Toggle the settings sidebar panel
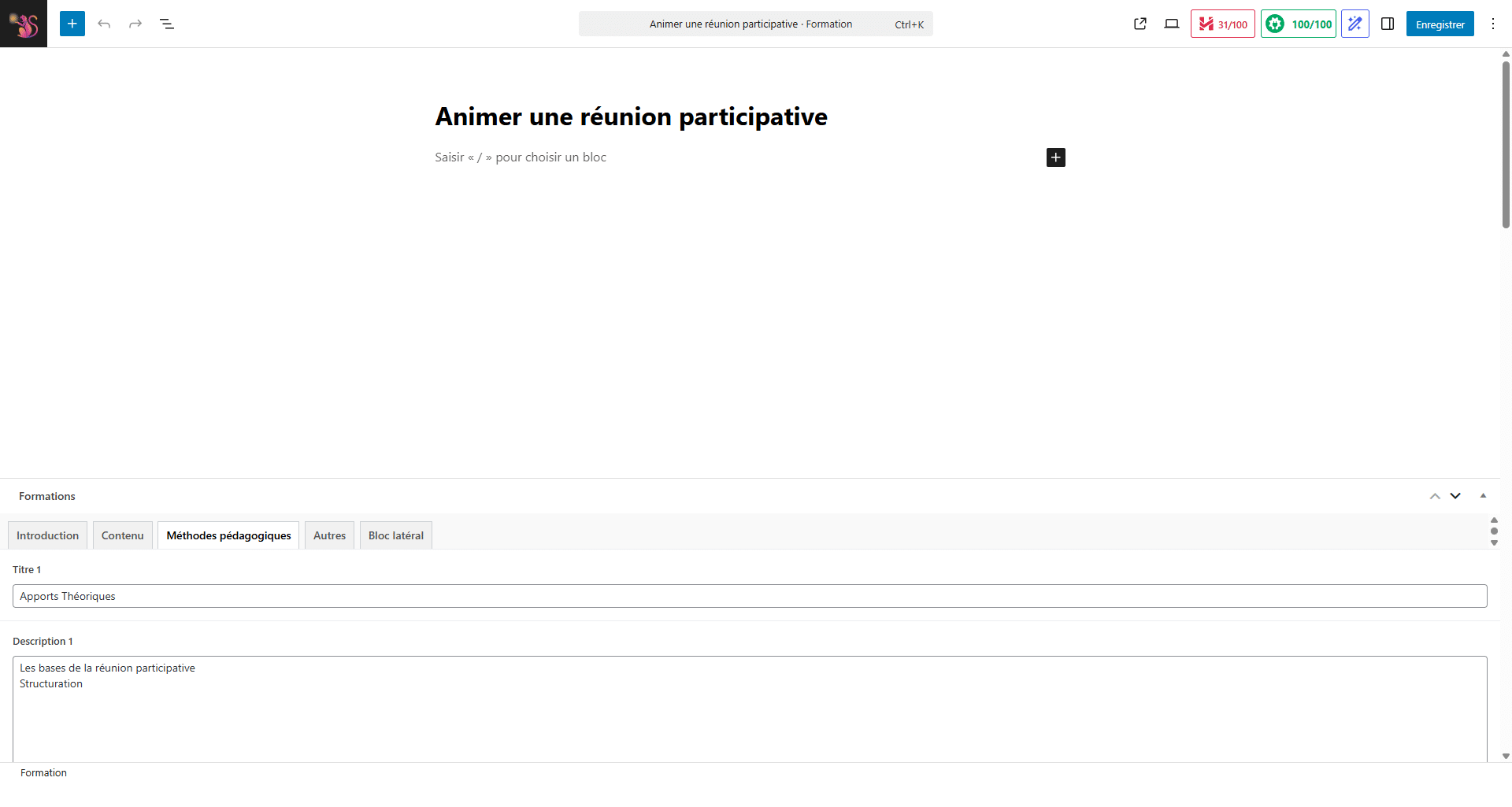Image resolution: width=1512 pixels, height=807 pixels. pyautogui.click(x=1388, y=24)
